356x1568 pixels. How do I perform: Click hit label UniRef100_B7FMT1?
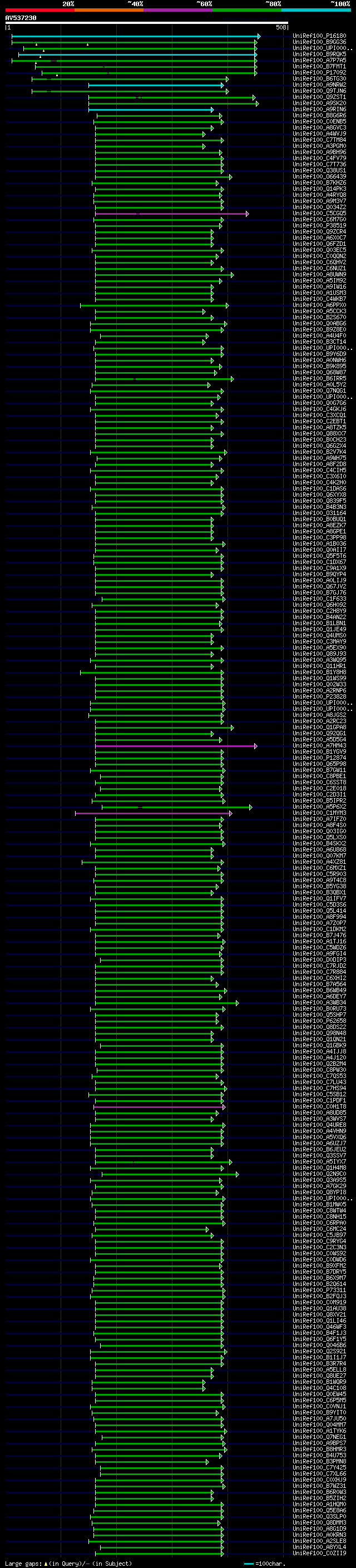319,66
